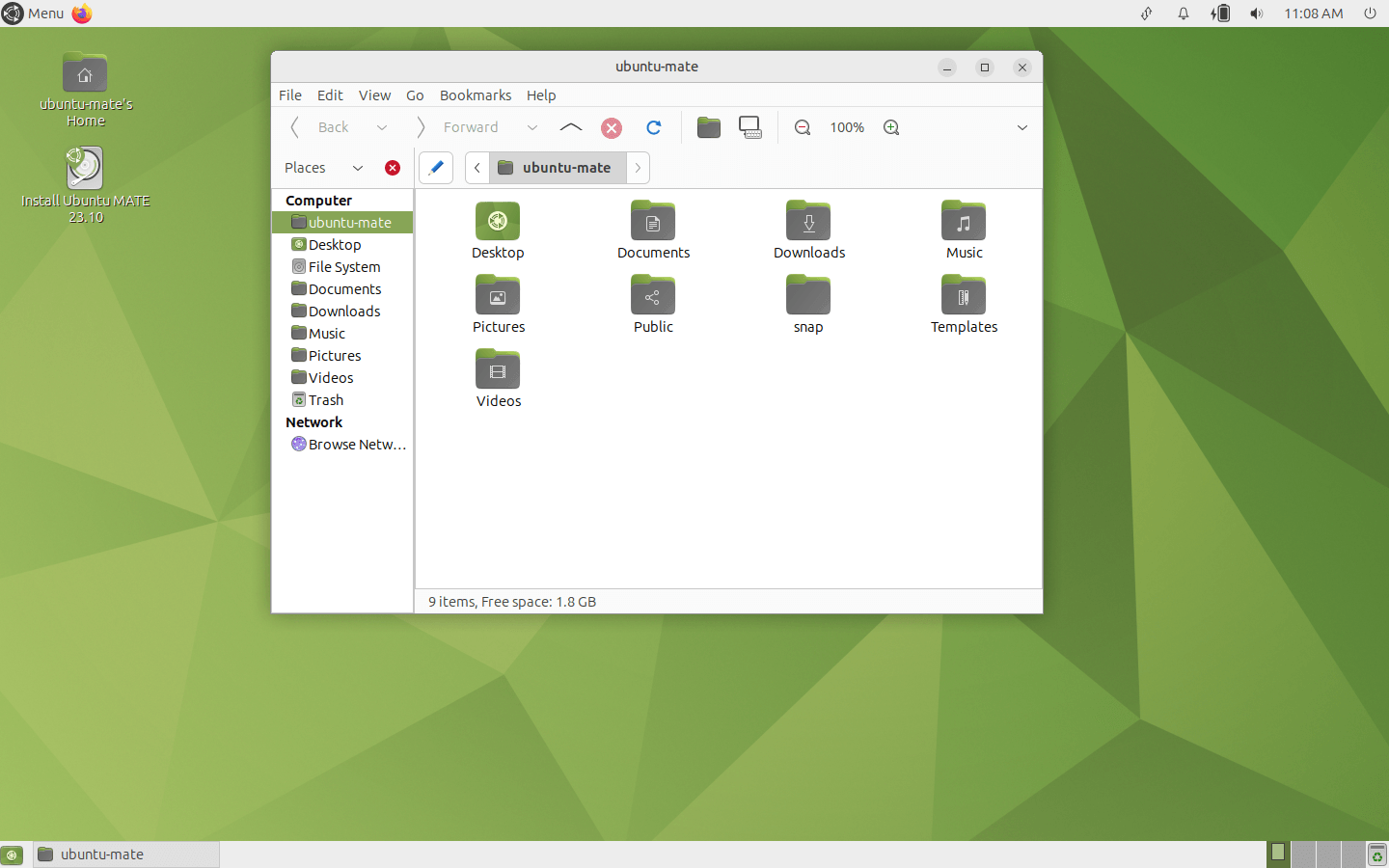Toggle the pencil text location button
The image size is (1389, 868).
tap(436, 168)
